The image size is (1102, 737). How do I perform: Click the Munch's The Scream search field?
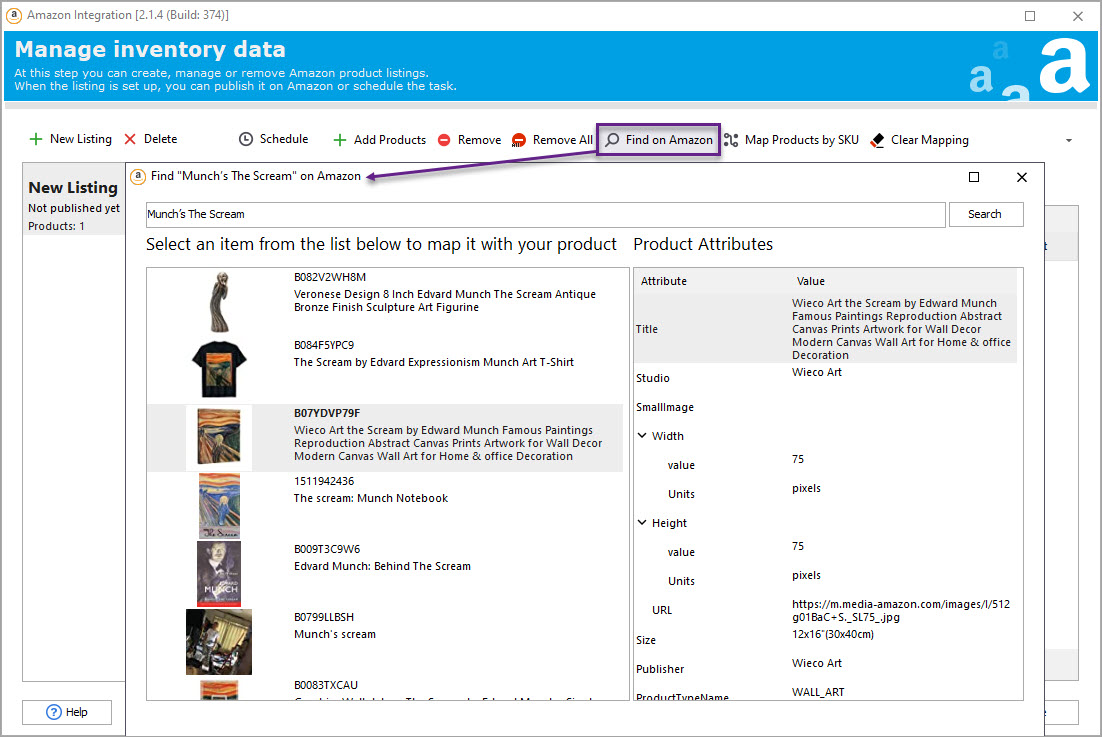(545, 214)
